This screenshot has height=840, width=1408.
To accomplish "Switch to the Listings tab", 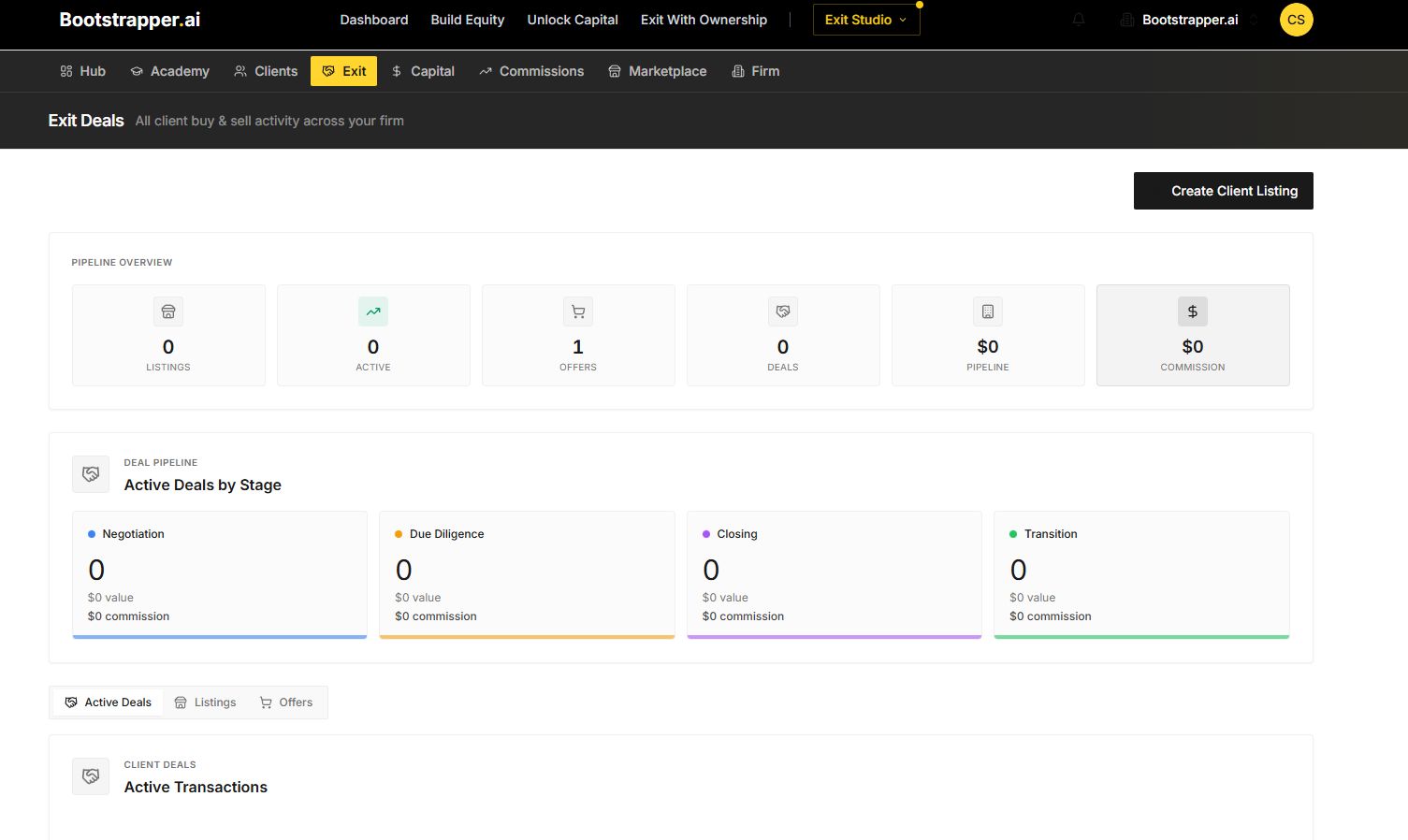I will click(x=205, y=702).
